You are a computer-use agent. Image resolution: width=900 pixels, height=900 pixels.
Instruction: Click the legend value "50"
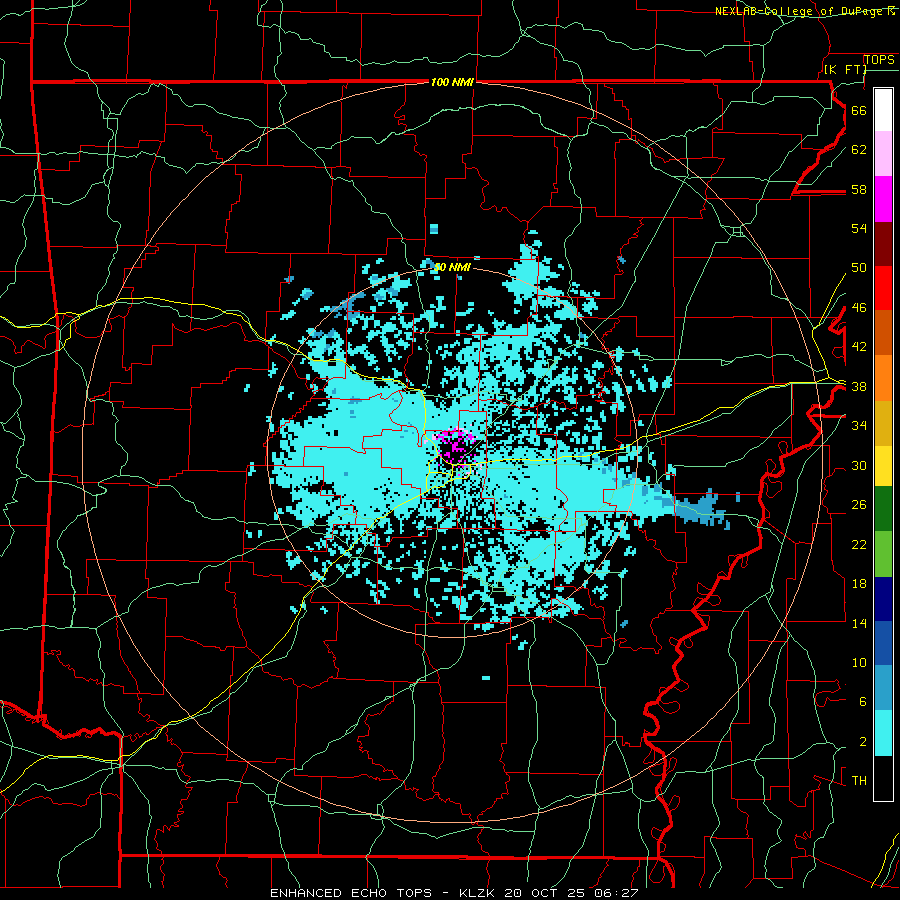(x=859, y=267)
